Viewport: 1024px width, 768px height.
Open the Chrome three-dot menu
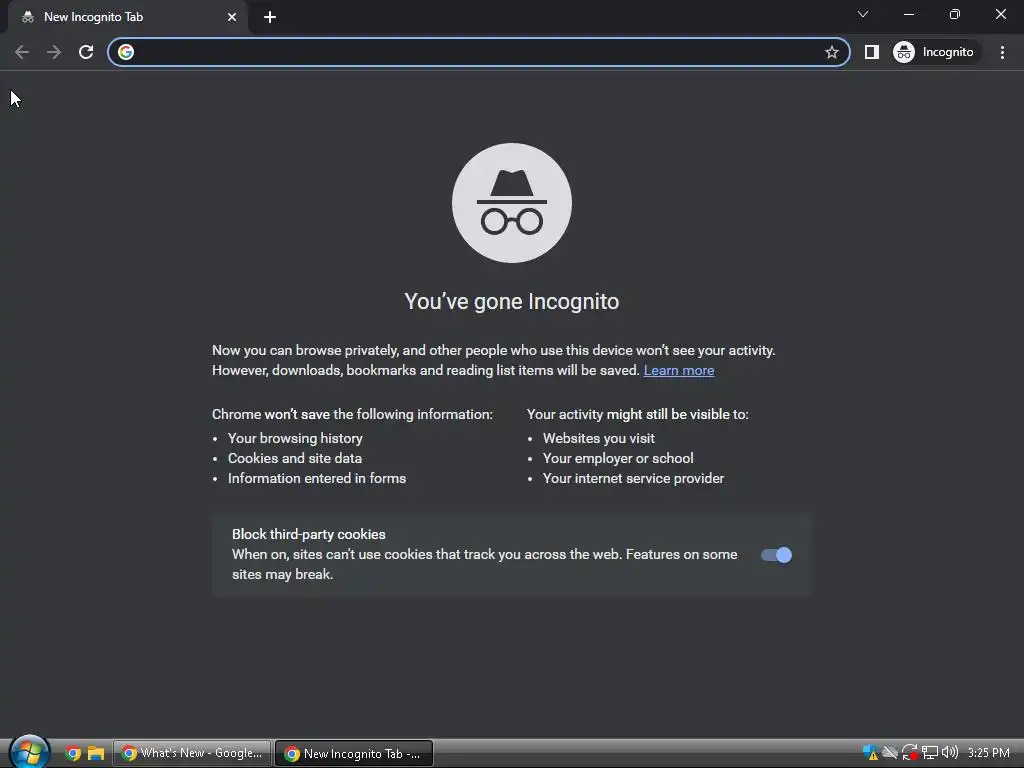(1002, 52)
